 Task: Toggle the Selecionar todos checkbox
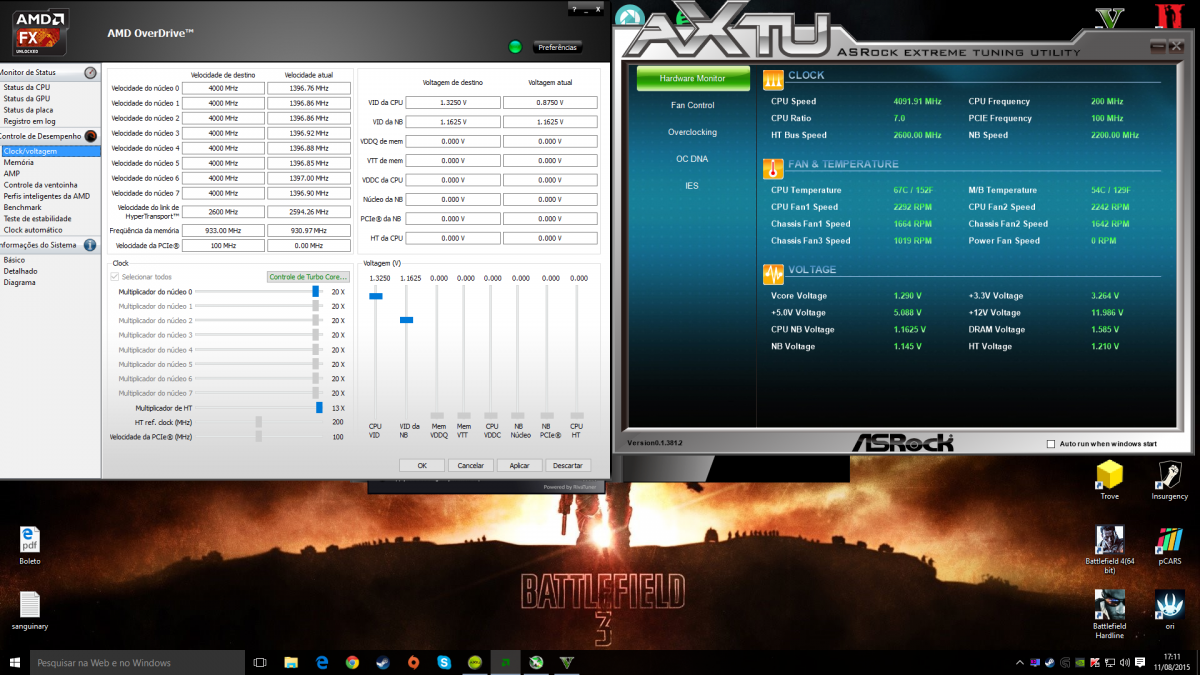pos(114,277)
